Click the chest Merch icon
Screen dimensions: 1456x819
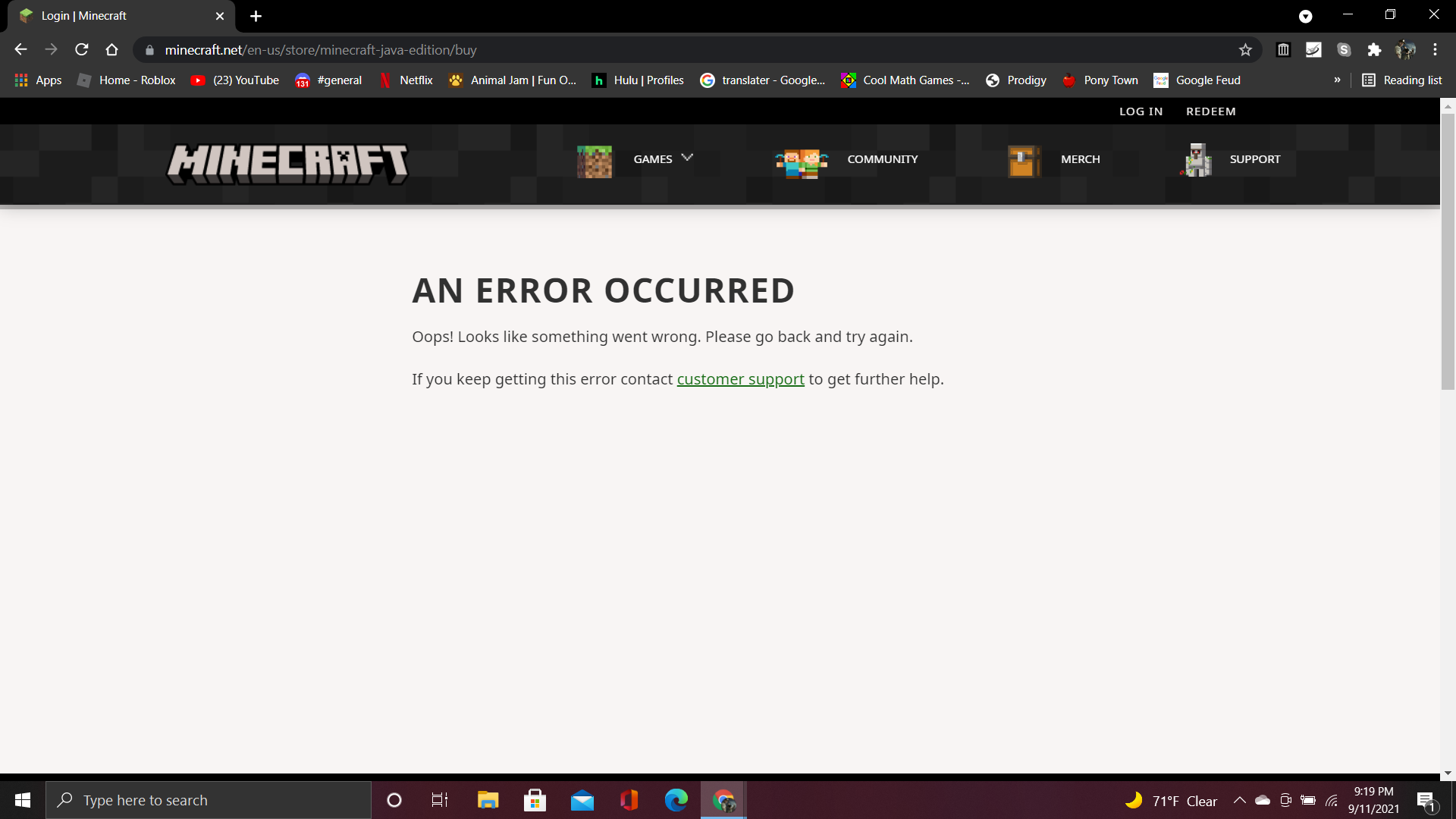click(x=1023, y=161)
